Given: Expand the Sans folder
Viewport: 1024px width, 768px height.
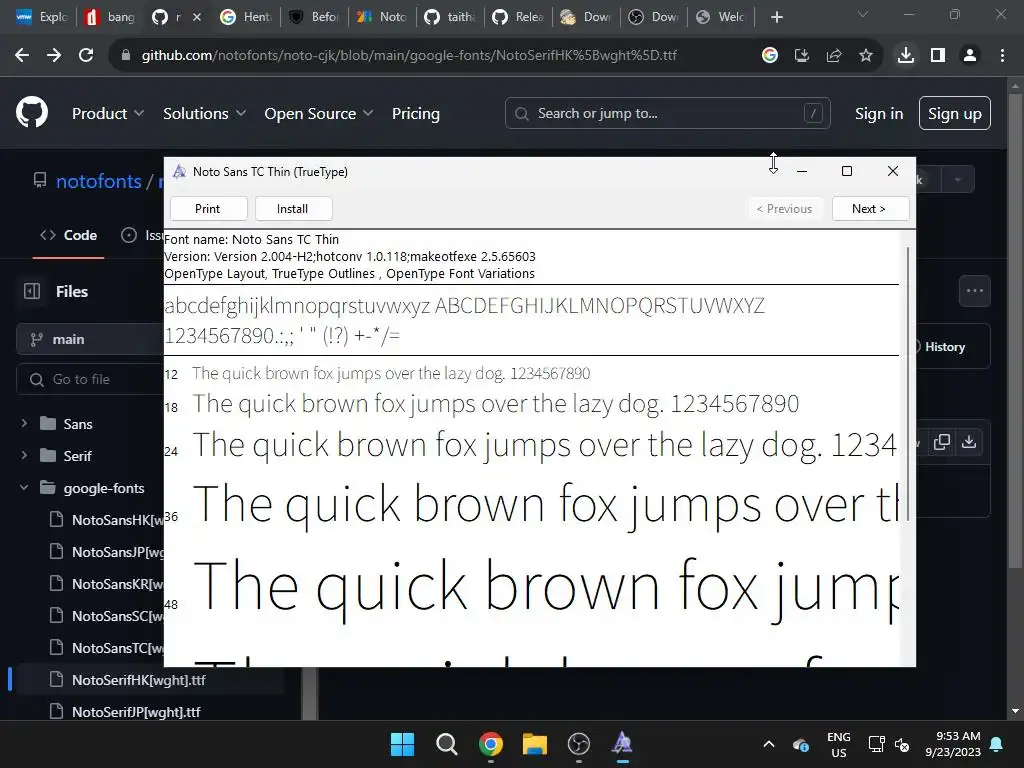Looking at the screenshot, I should pos(24,423).
